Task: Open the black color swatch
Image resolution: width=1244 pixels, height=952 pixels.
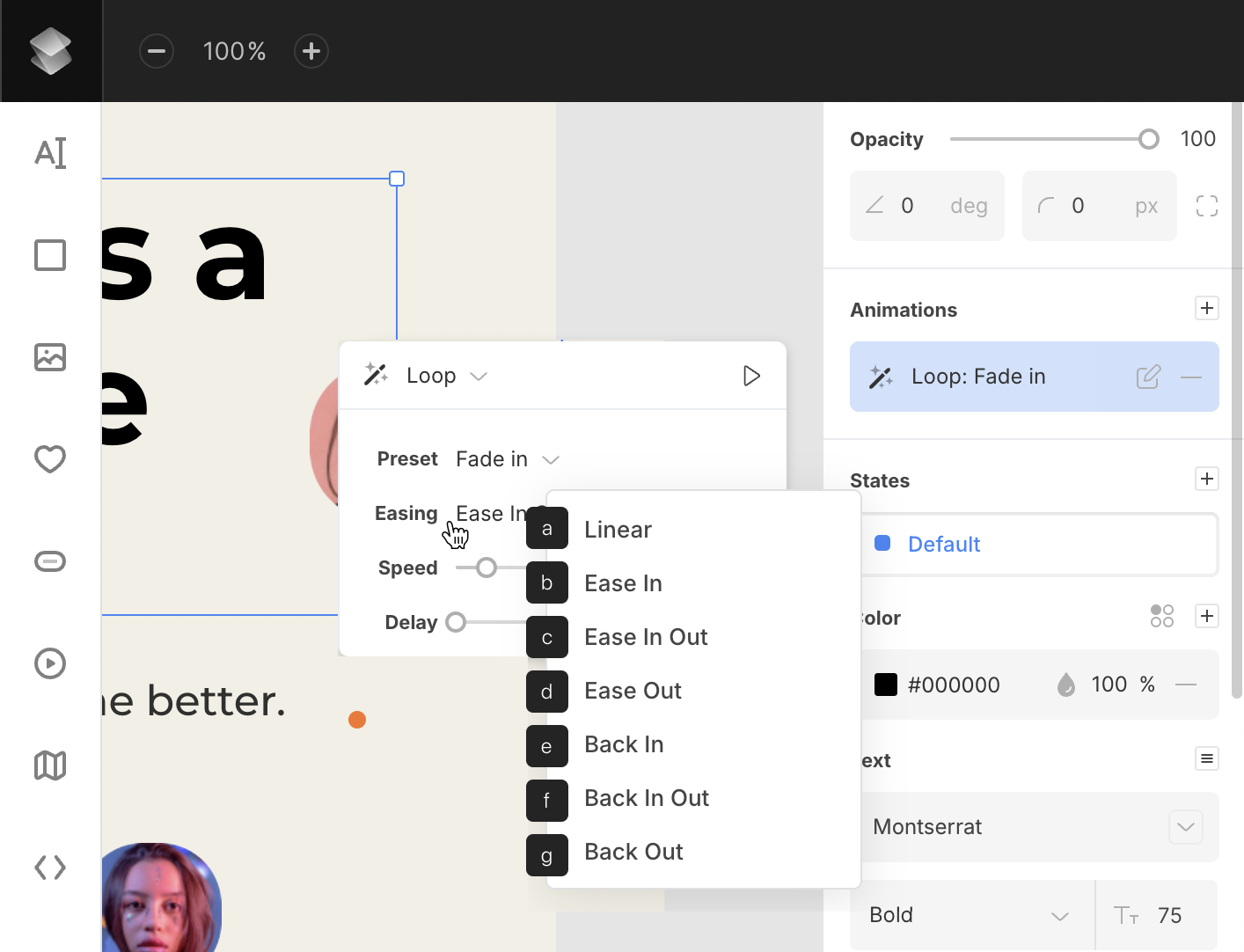Action: click(x=886, y=685)
